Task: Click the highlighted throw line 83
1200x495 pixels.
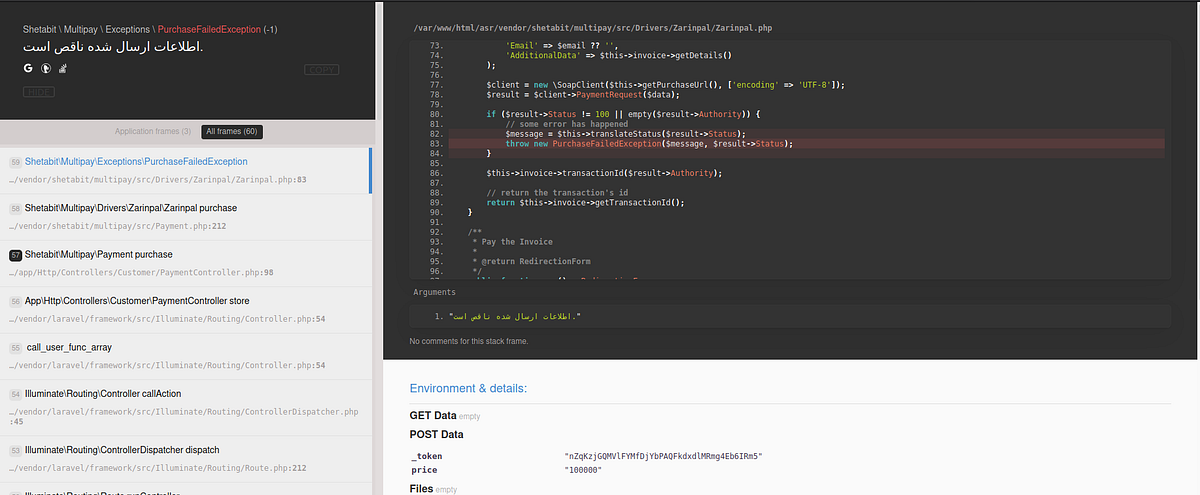Action: 805,144
